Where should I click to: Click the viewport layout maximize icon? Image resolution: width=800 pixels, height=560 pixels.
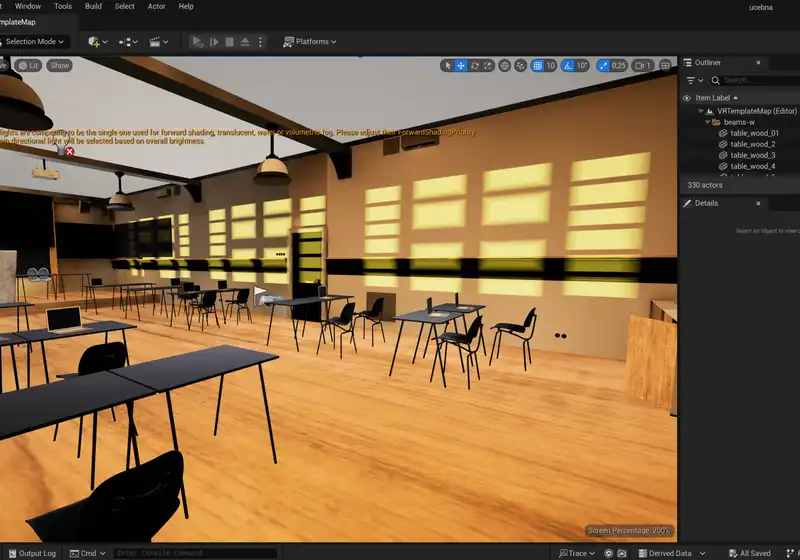click(x=665, y=66)
